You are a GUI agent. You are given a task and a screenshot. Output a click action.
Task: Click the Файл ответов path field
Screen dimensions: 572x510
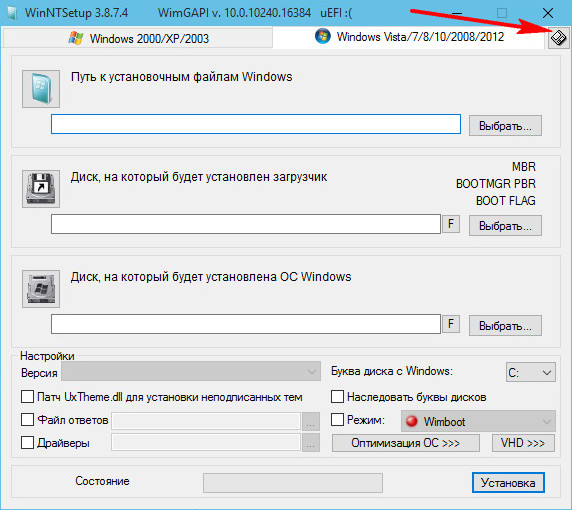pos(206,421)
